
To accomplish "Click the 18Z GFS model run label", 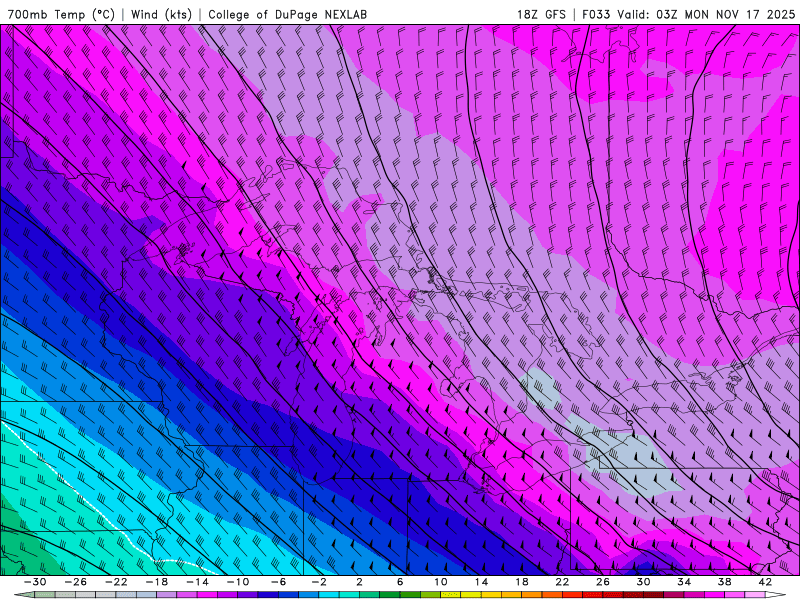I will [541, 15].
